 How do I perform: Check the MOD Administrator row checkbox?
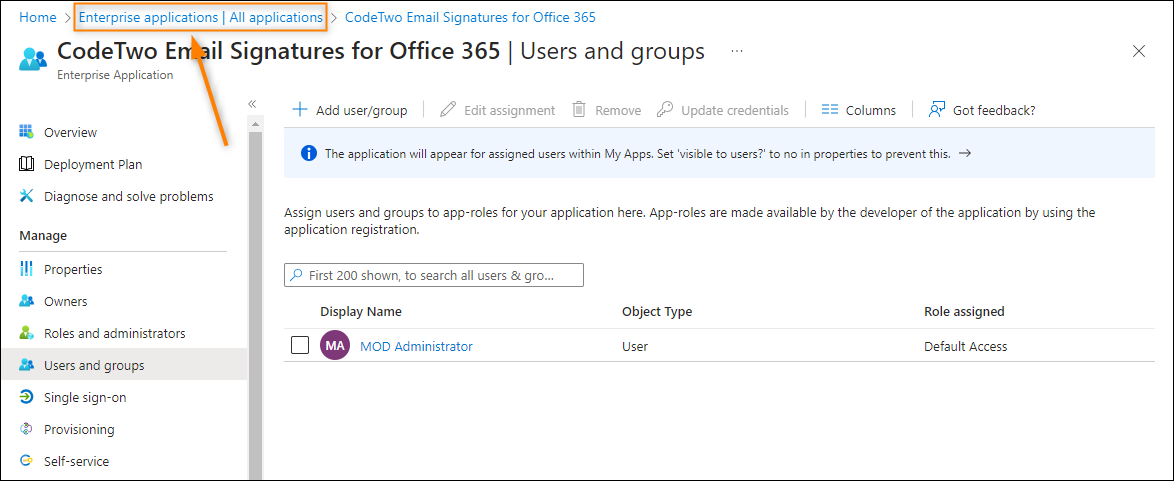coord(299,345)
